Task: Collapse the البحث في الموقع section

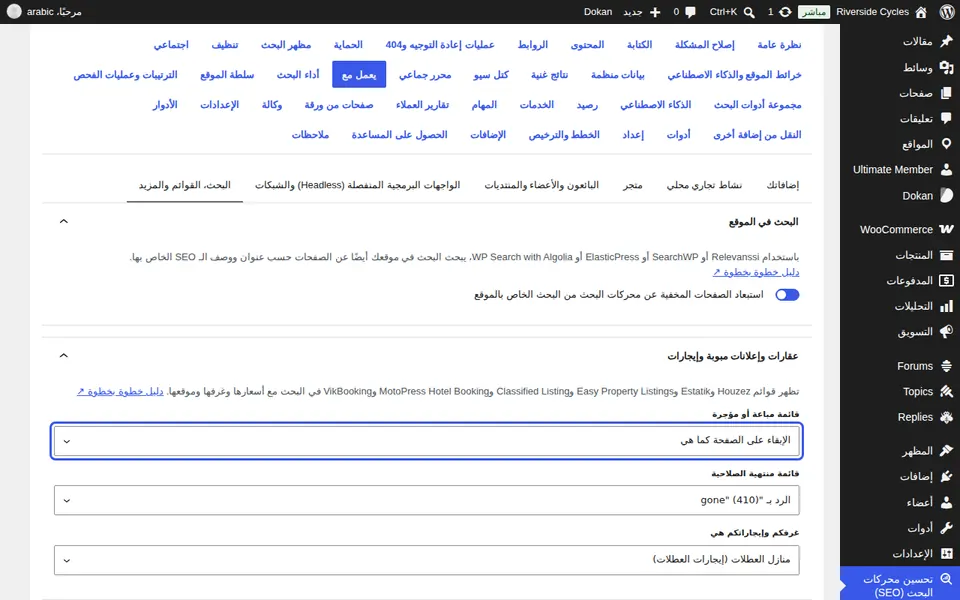Action: (64, 222)
